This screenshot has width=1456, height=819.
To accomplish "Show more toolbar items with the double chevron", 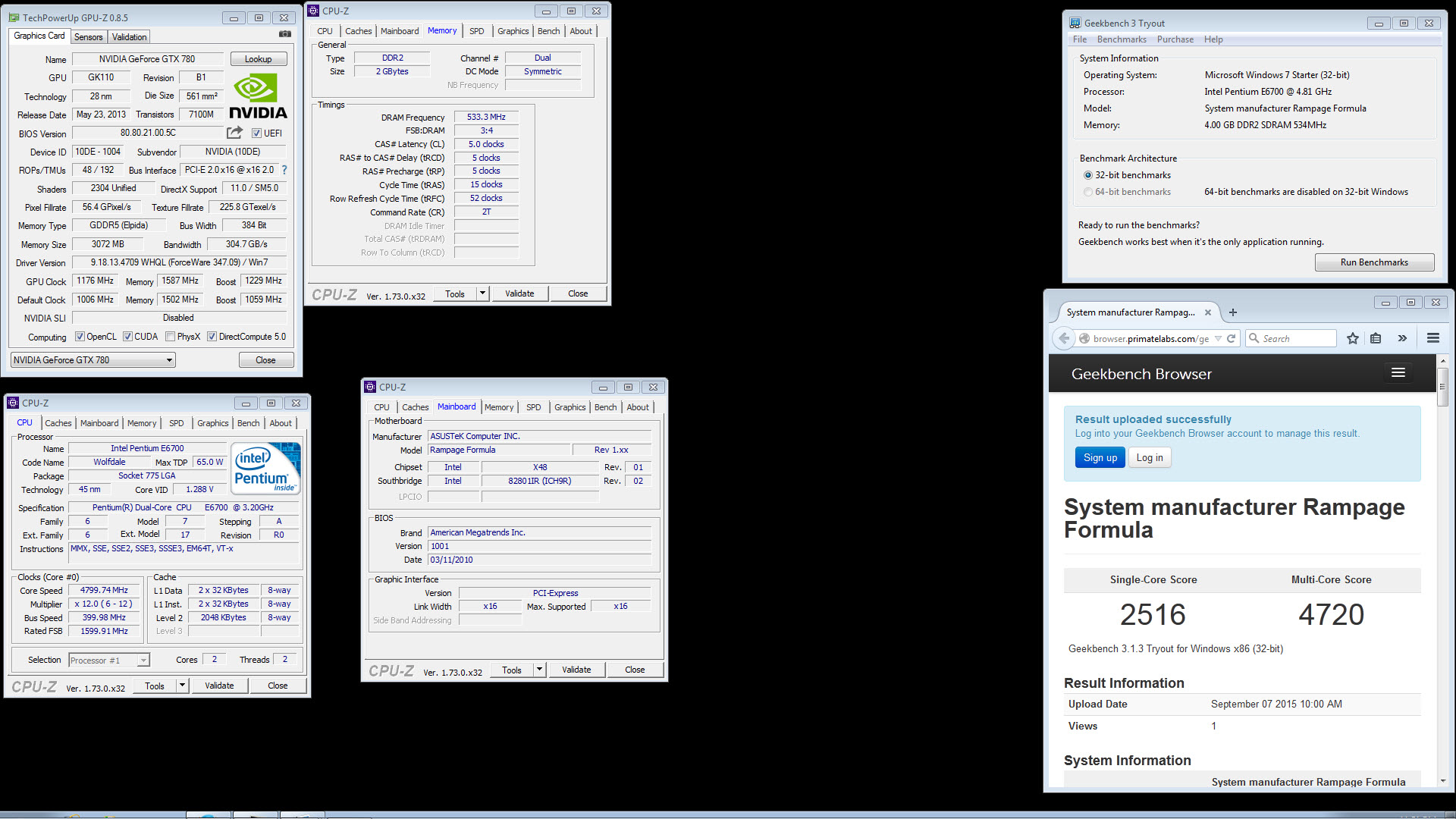I will [x=1401, y=338].
